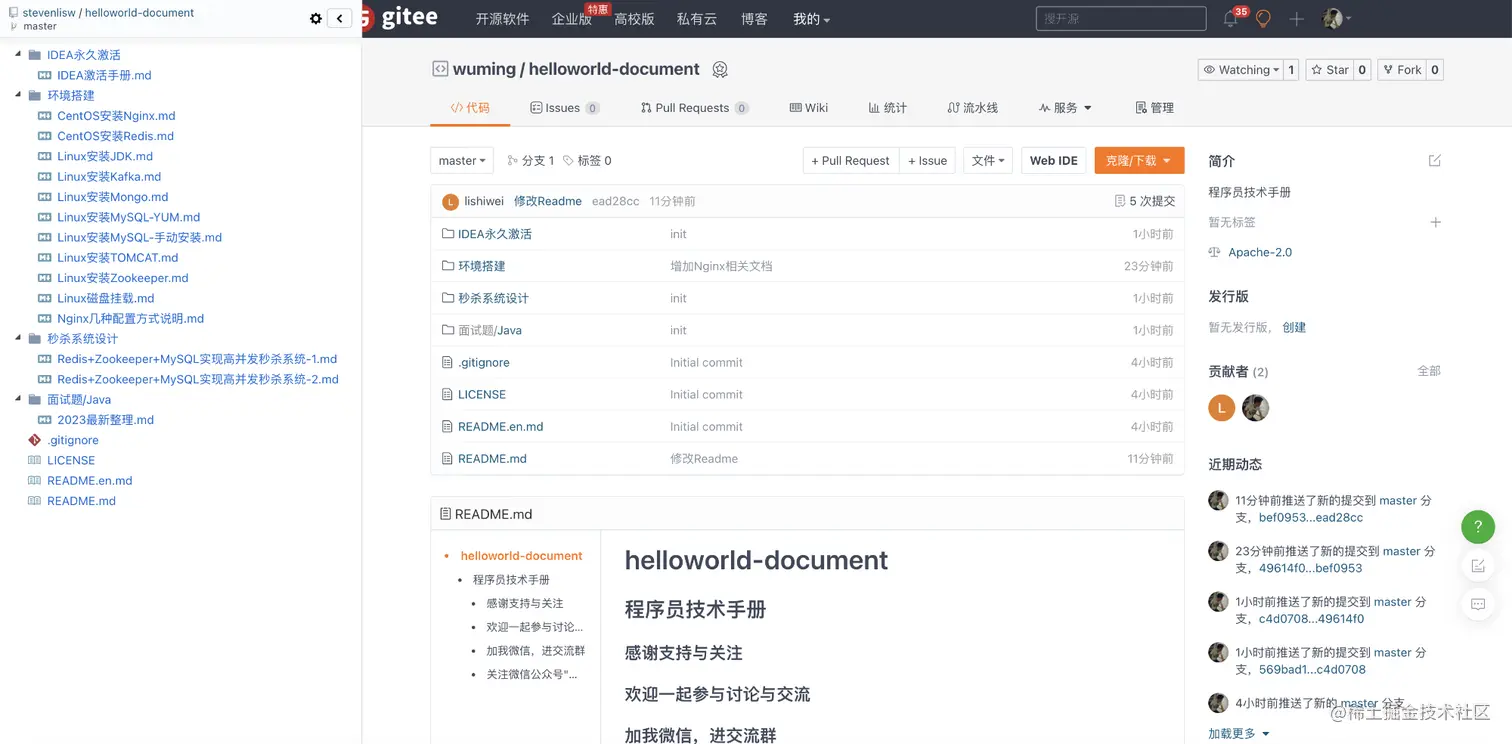Switch to the Issues tab
The height and width of the screenshot is (744, 1512).
564,108
